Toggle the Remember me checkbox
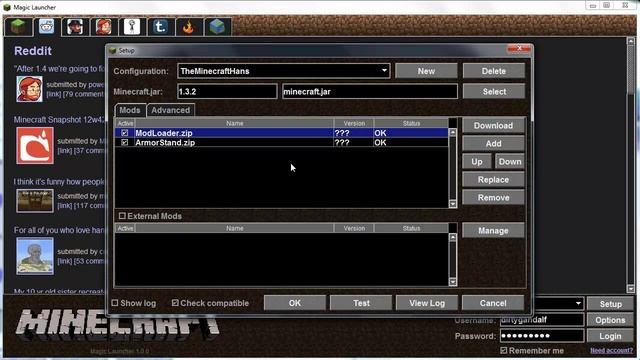Screen dimensions: 640x360 504,350
